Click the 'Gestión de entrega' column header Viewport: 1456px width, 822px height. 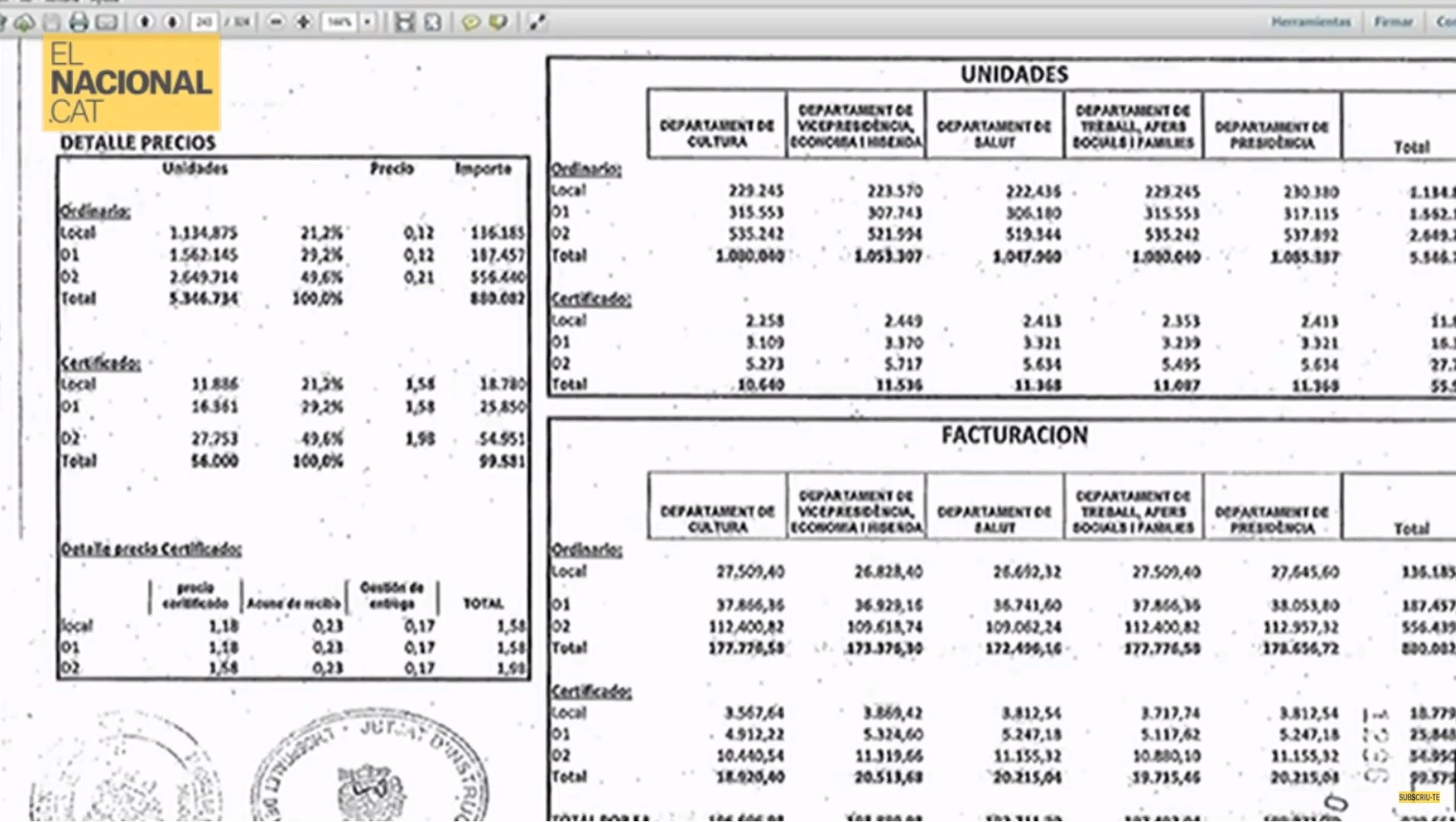point(392,595)
